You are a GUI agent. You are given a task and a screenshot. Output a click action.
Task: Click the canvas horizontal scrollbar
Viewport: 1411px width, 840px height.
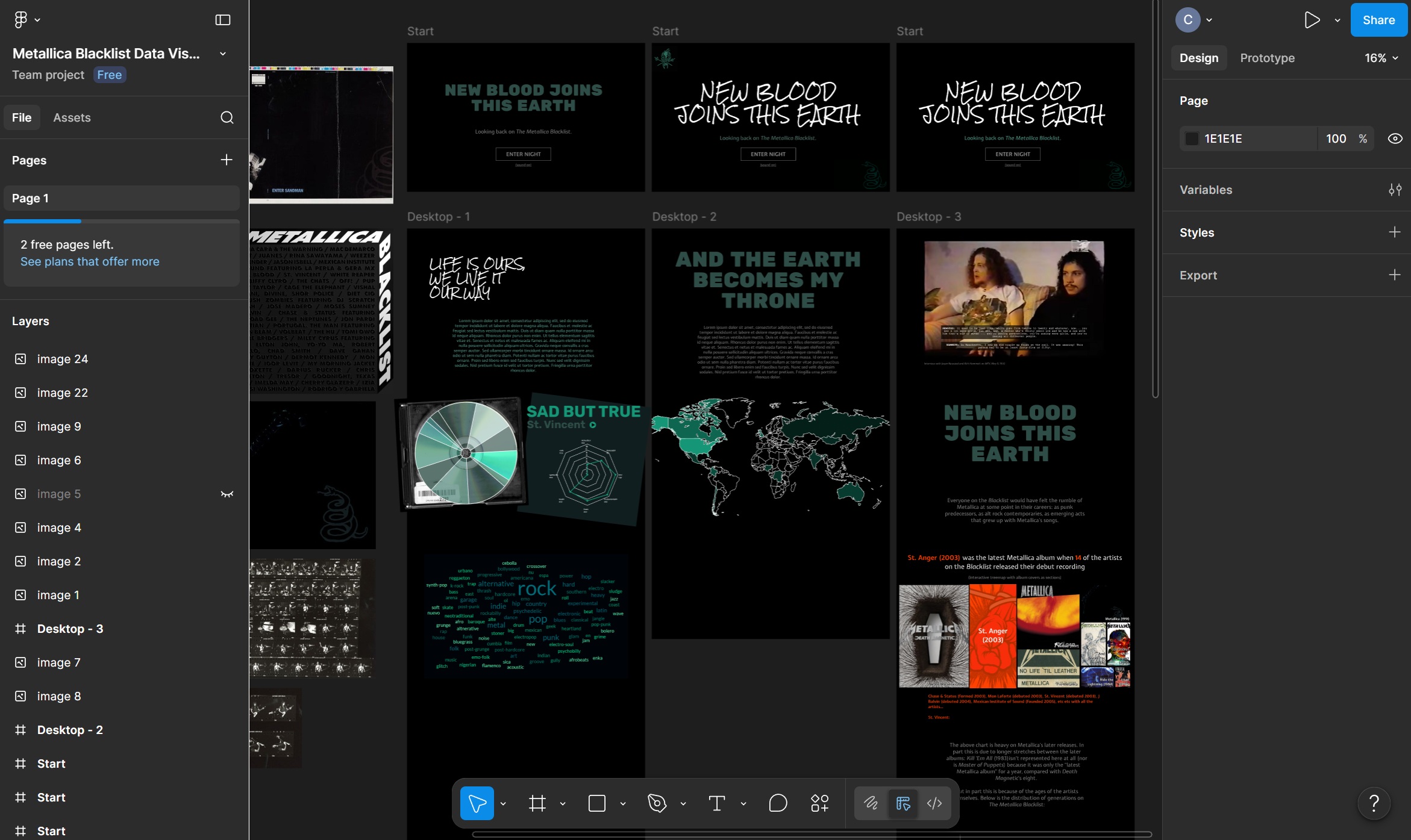pos(812,835)
